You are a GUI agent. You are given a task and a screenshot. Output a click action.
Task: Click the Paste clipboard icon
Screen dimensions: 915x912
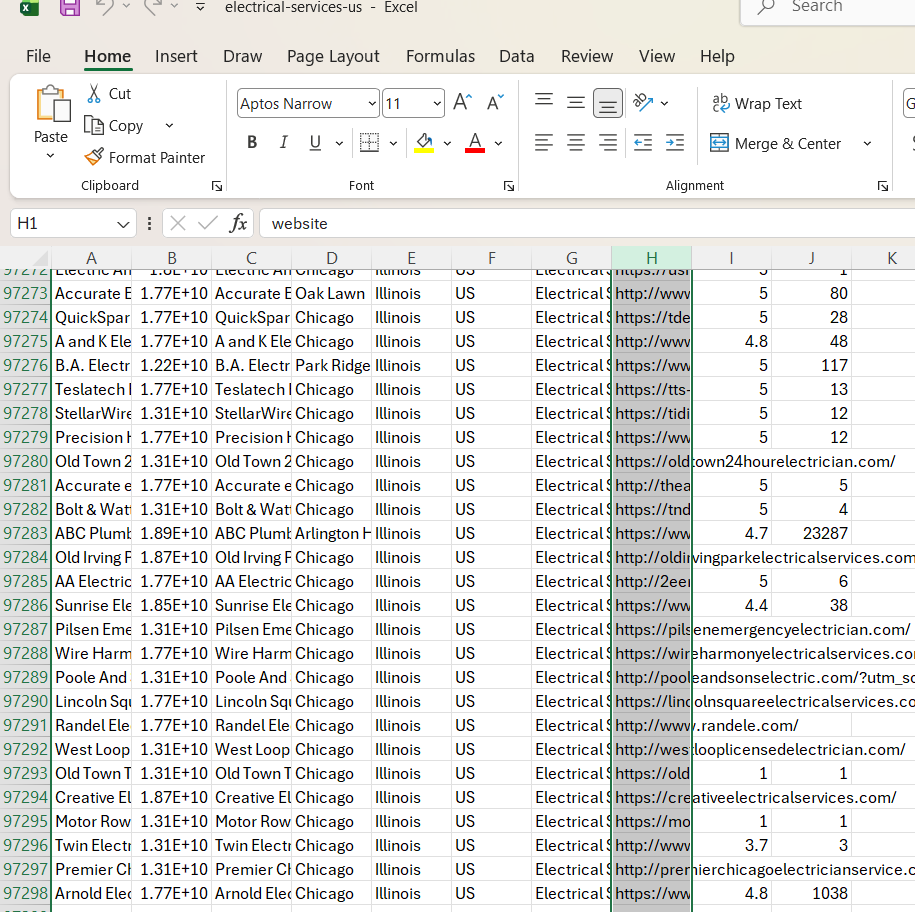(53, 104)
